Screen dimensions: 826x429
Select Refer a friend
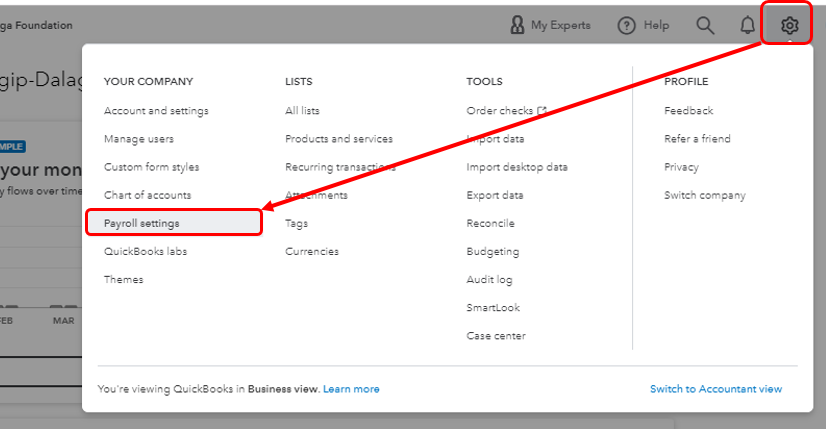(x=697, y=139)
